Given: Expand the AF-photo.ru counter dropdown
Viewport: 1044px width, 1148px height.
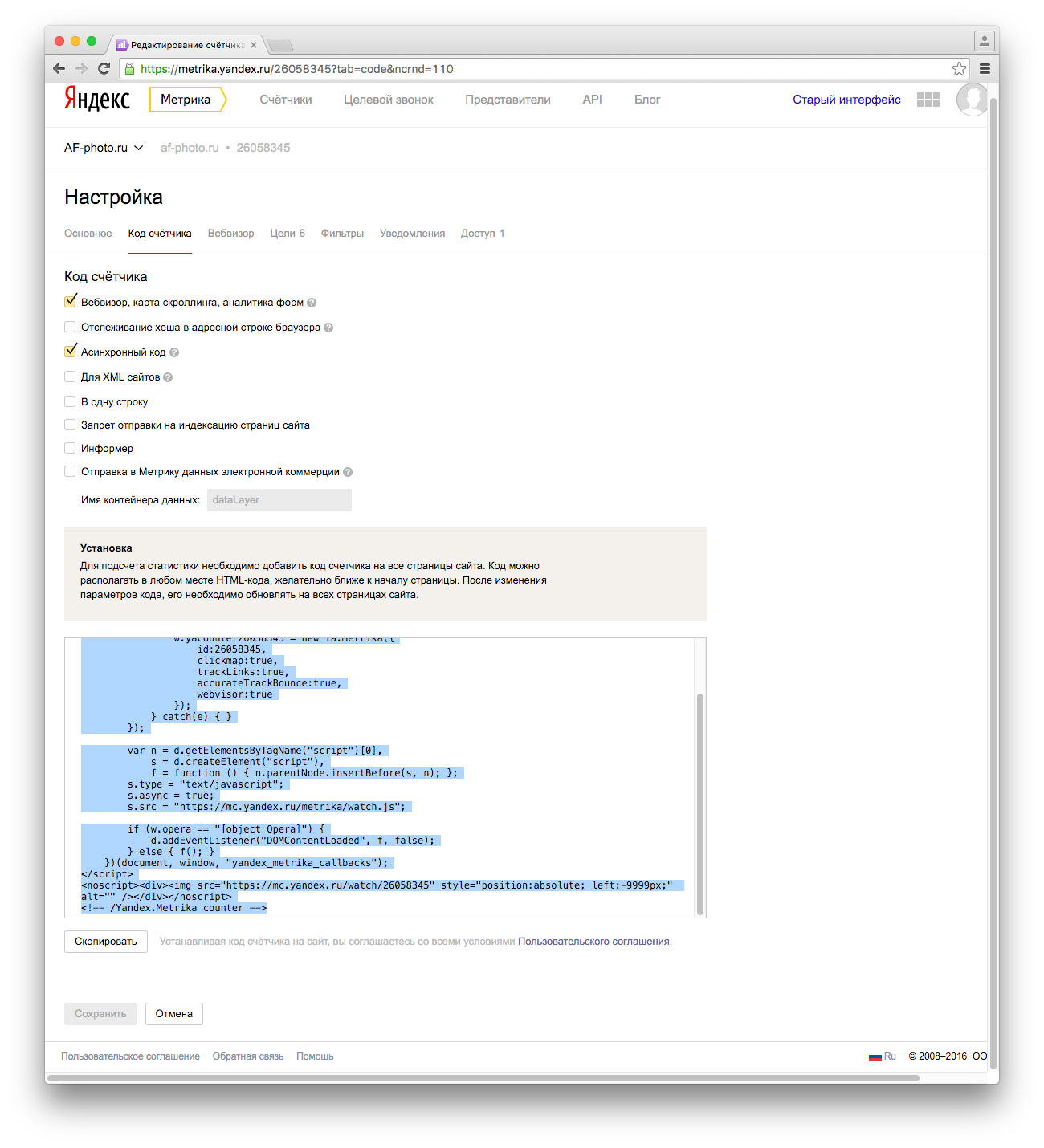Looking at the screenshot, I should 104,148.
